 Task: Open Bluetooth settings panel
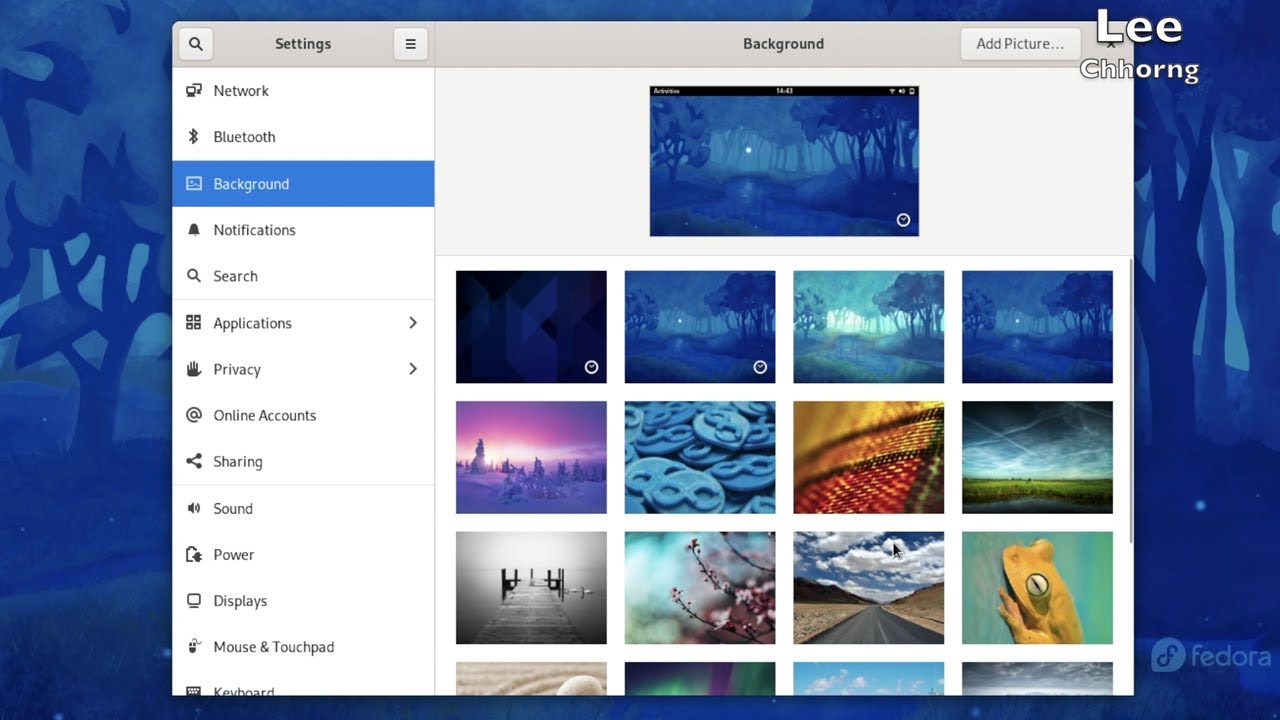(x=303, y=137)
